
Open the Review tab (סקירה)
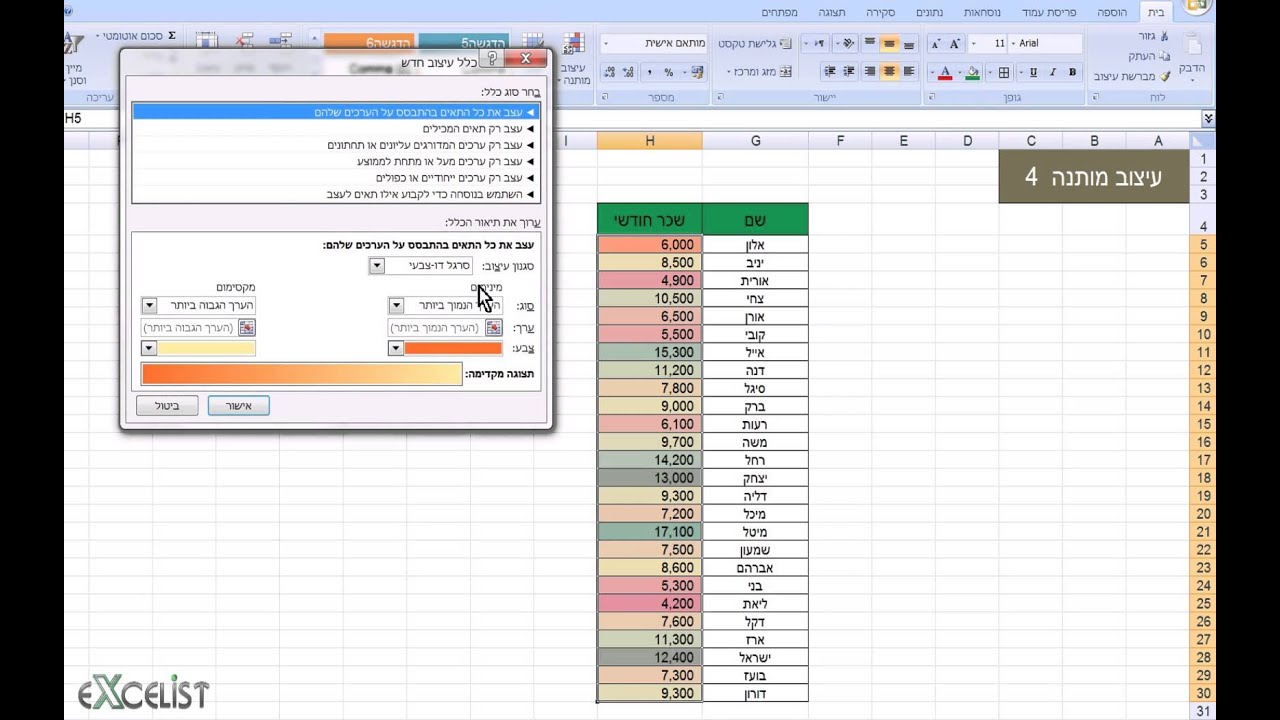pos(880,12)
